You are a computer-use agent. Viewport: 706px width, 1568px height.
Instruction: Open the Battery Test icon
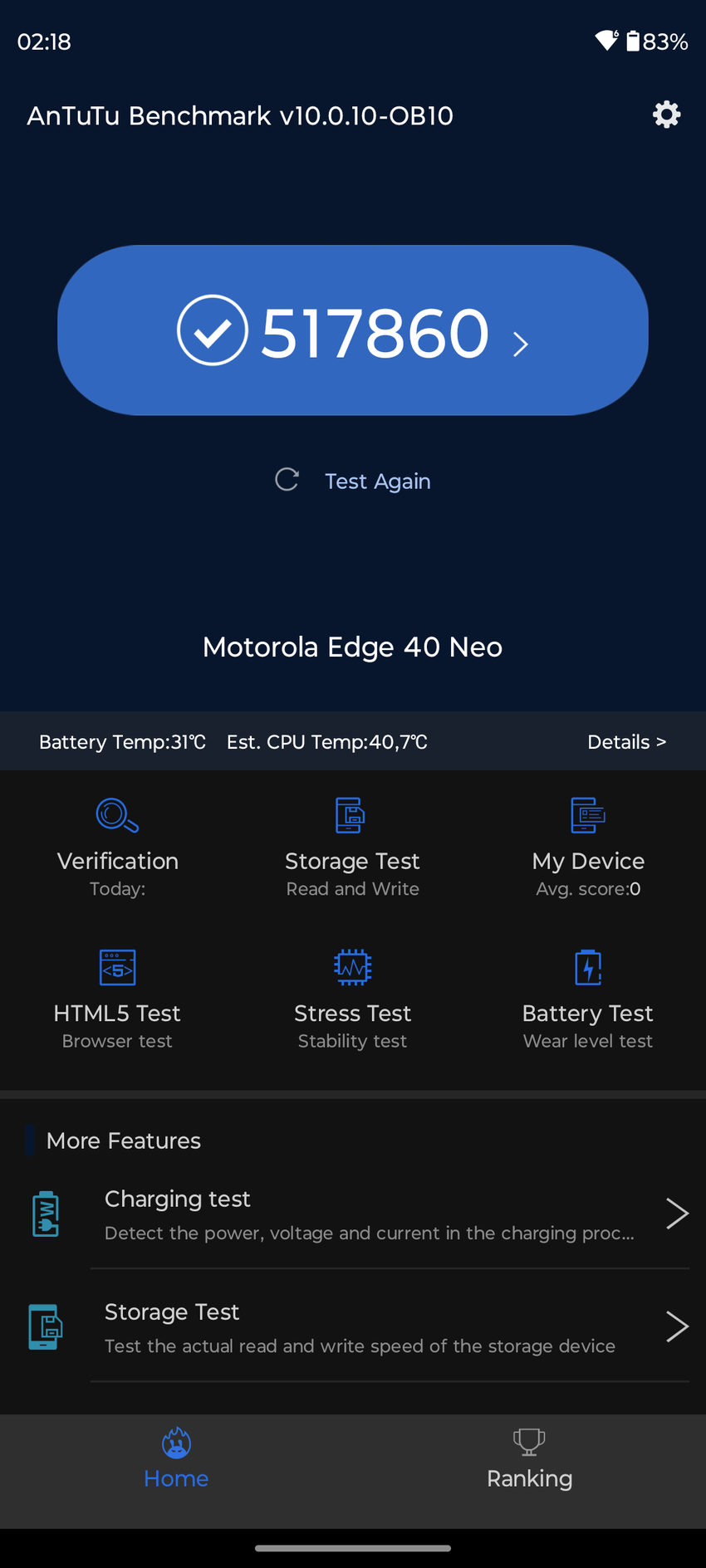(588, 967)
